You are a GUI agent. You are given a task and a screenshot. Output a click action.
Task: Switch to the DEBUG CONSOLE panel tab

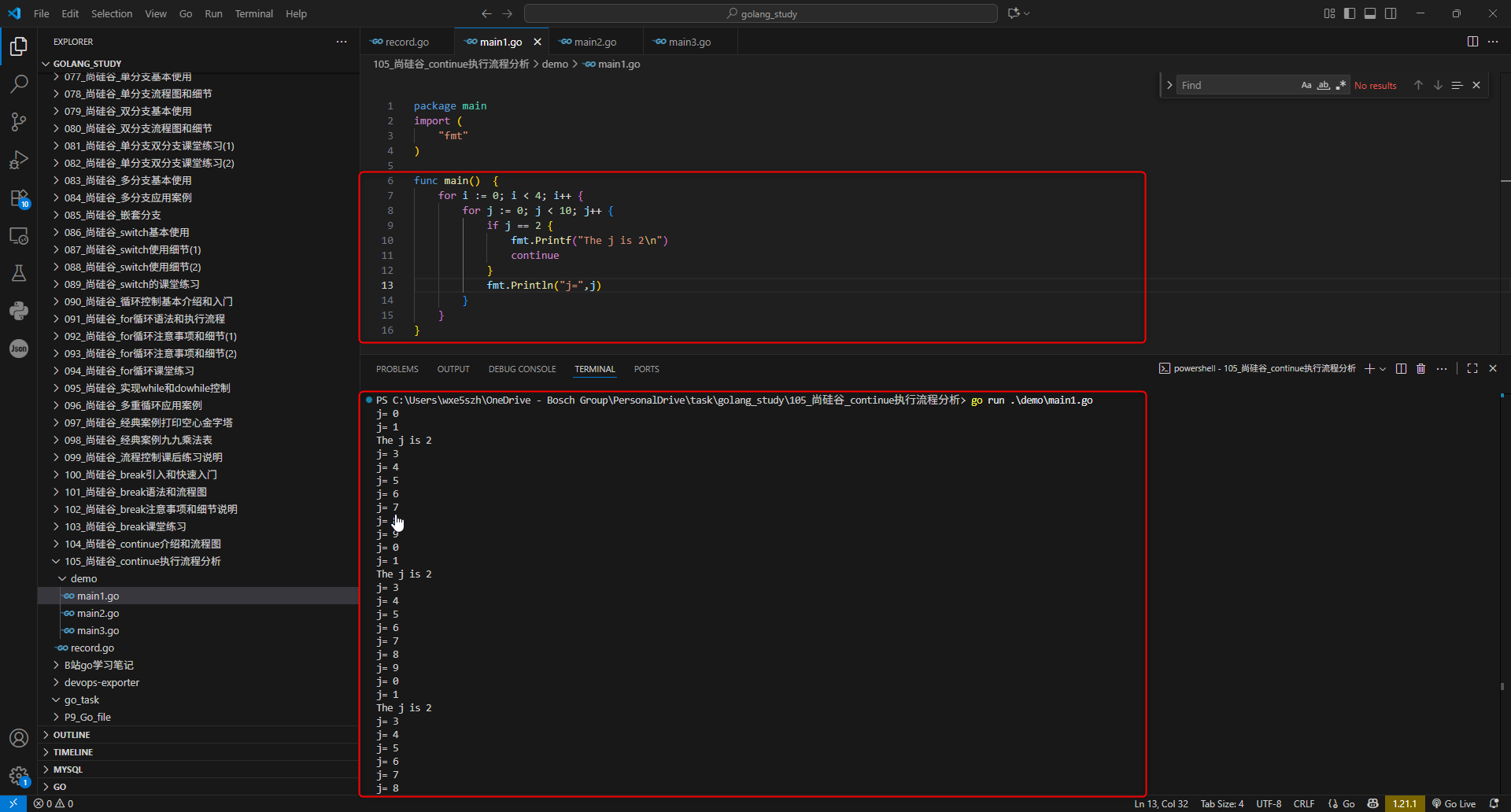tap(522, 369)
